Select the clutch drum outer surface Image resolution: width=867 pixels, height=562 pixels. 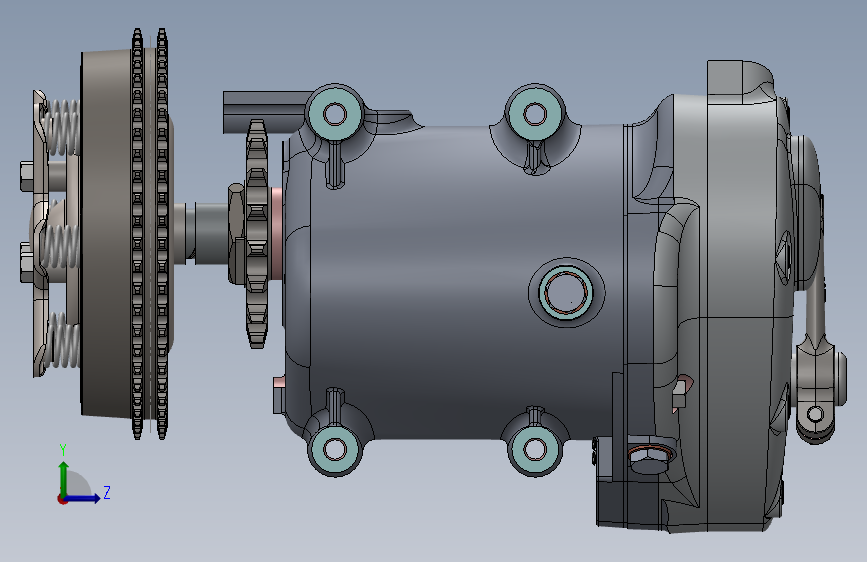point(105,232)
